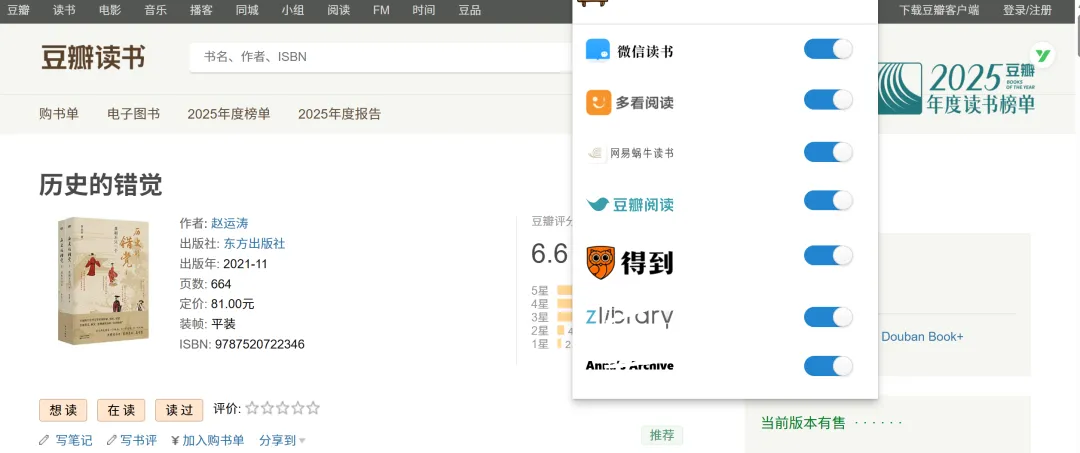Open 音乐 in the top nav

[x=156, y=10]
